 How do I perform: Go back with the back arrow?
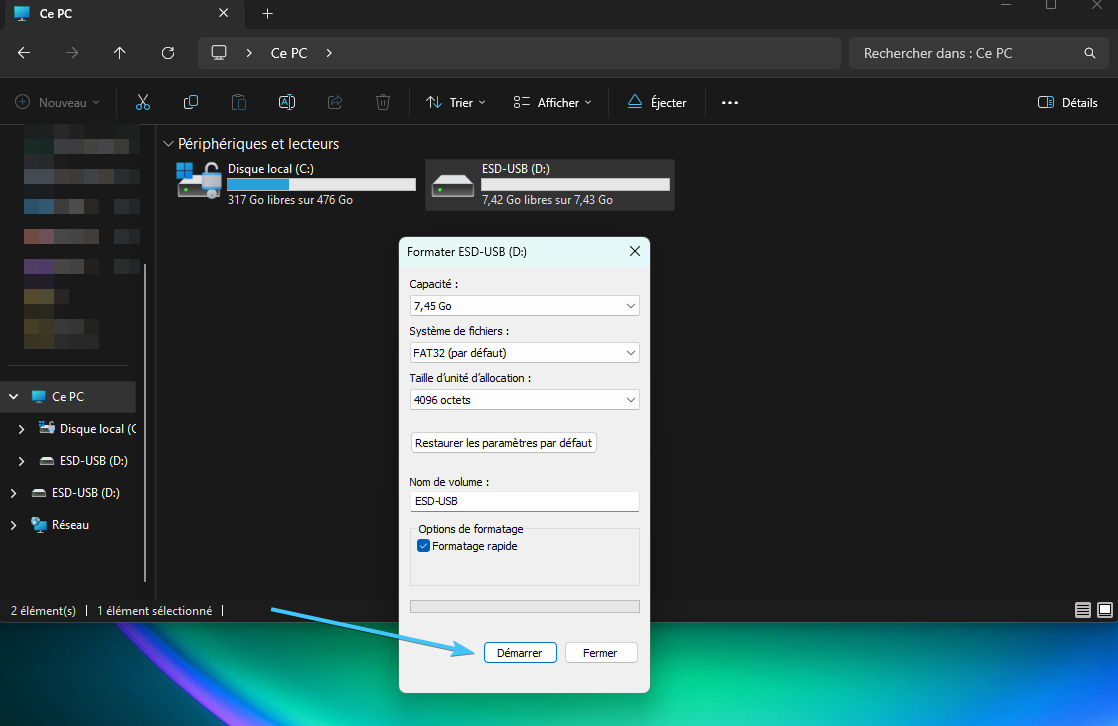[x=24, y=53]
